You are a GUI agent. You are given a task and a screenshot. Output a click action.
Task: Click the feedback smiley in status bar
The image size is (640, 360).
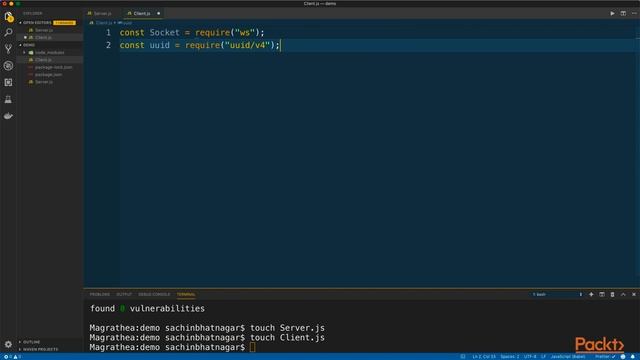[623, 357]
